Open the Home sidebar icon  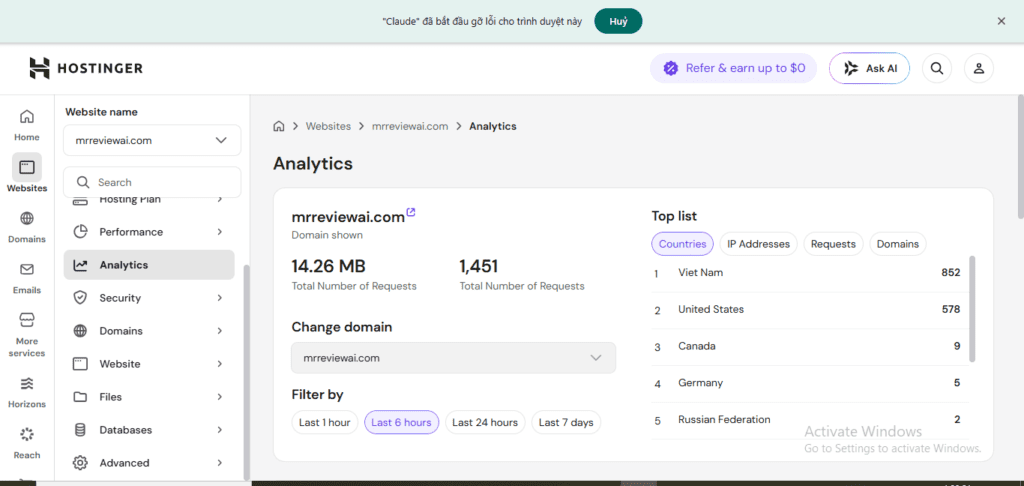(x=27, y=118)
